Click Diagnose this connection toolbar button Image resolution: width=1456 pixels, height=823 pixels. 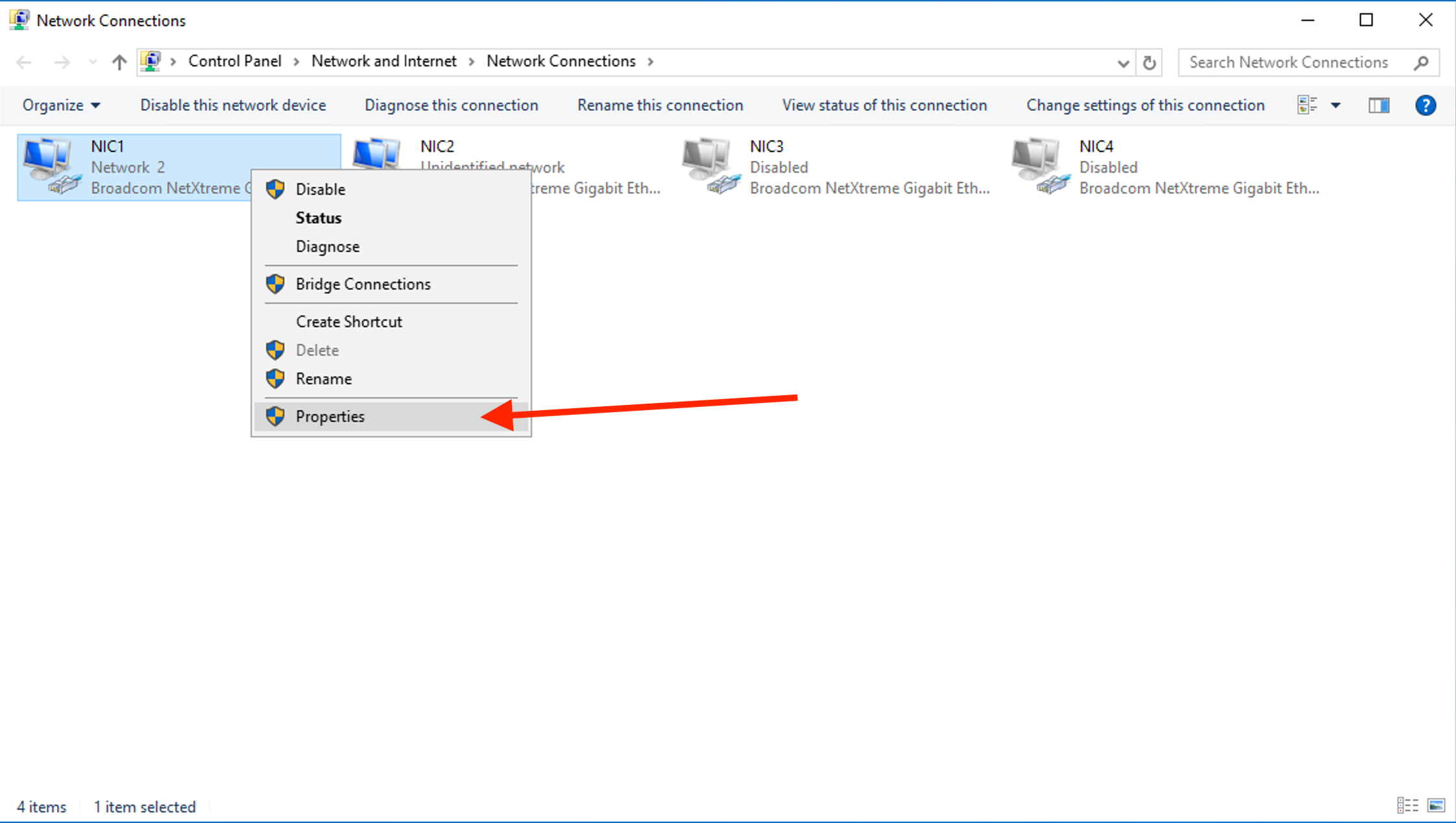tap(451, 105)
